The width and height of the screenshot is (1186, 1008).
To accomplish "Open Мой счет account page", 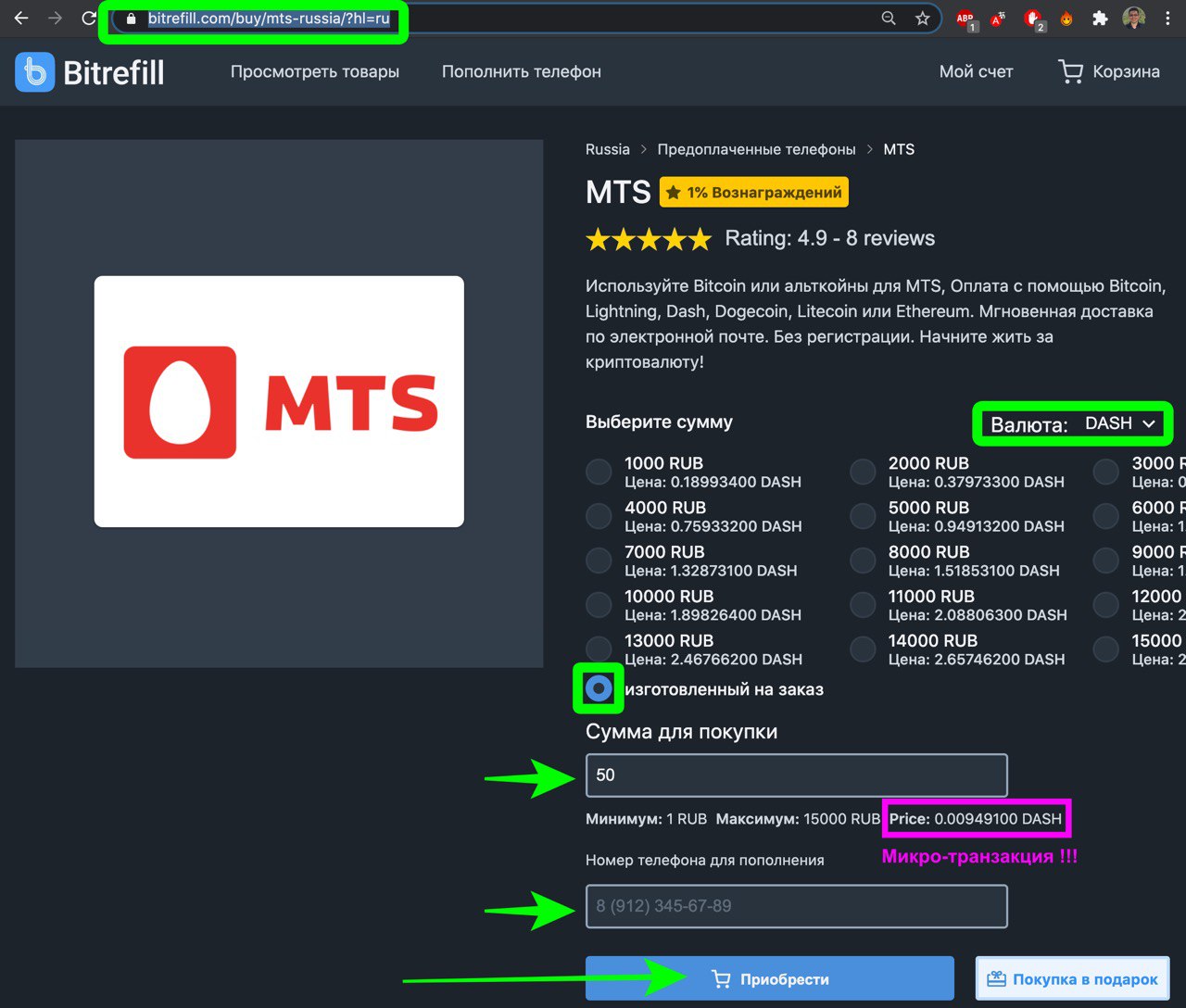I will click(977, 71).
